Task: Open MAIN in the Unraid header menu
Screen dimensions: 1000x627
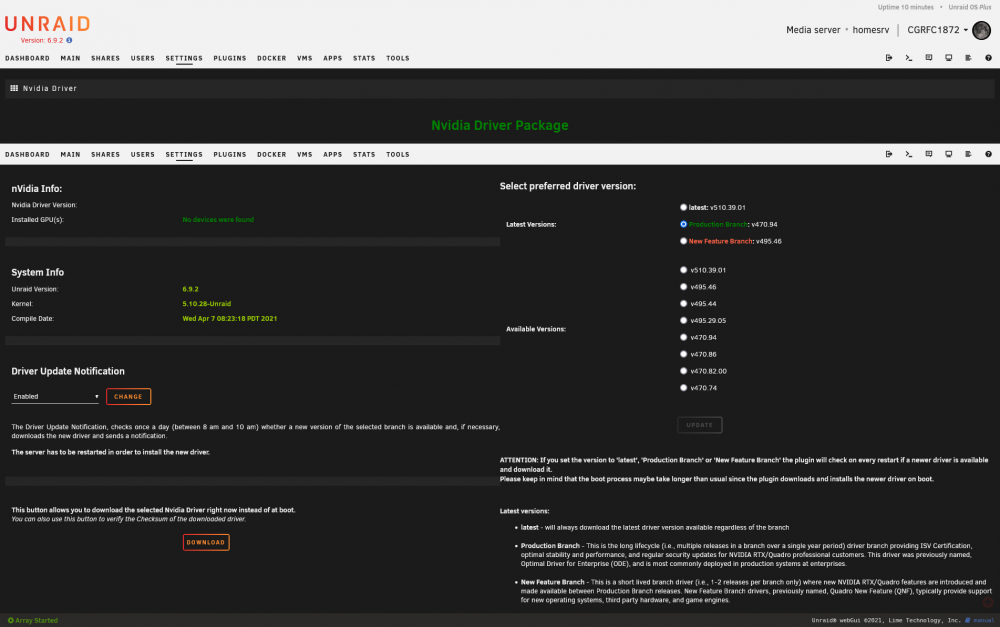Action: click(70, 58)
